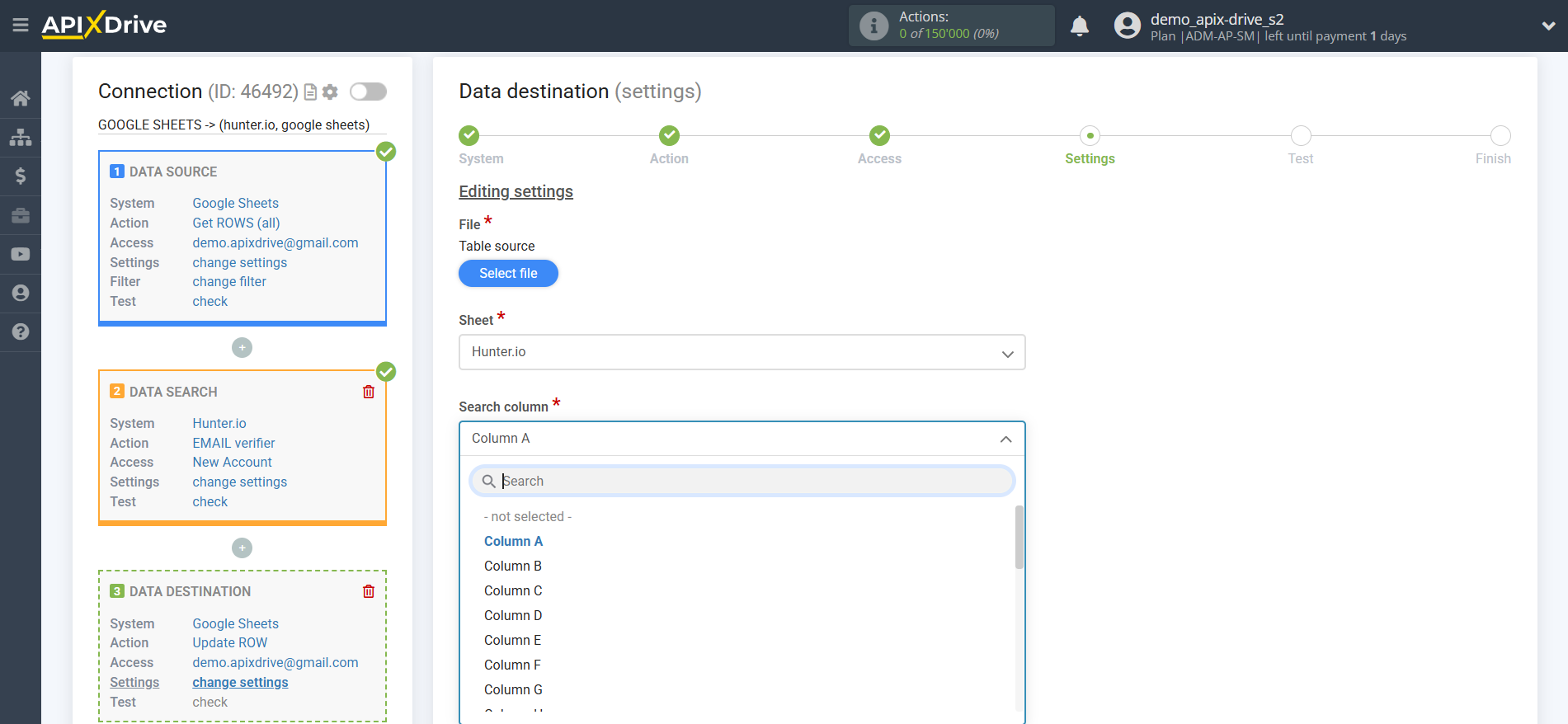
Task: Select Column C in list
Action: 513,590
